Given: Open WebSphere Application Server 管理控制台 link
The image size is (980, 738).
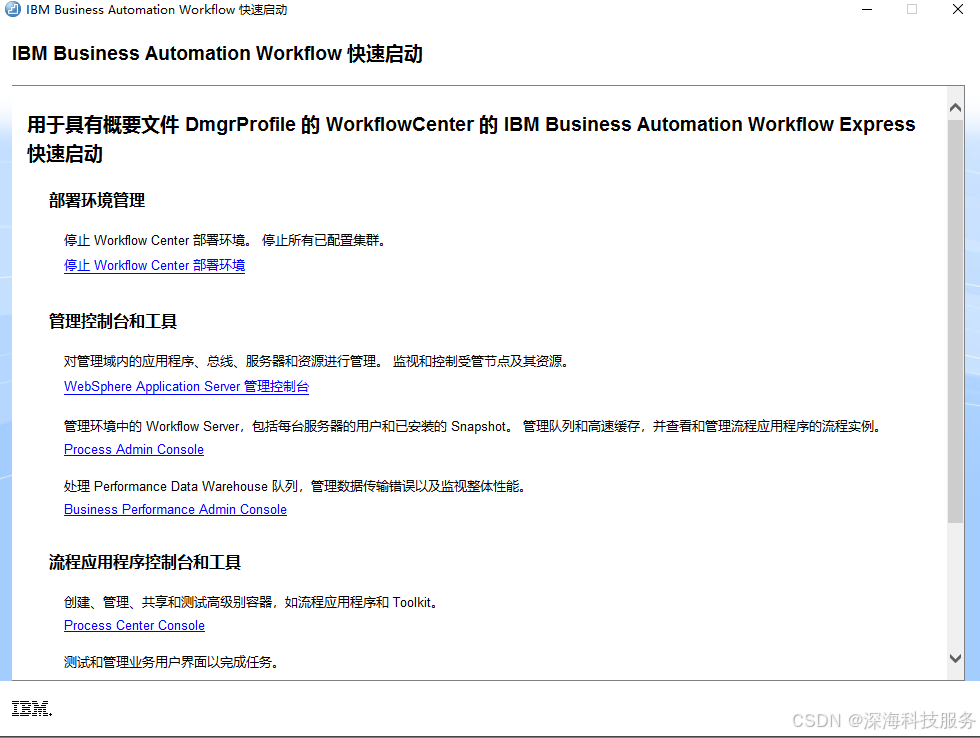Looking at the screenshot, I should point(186,386).
